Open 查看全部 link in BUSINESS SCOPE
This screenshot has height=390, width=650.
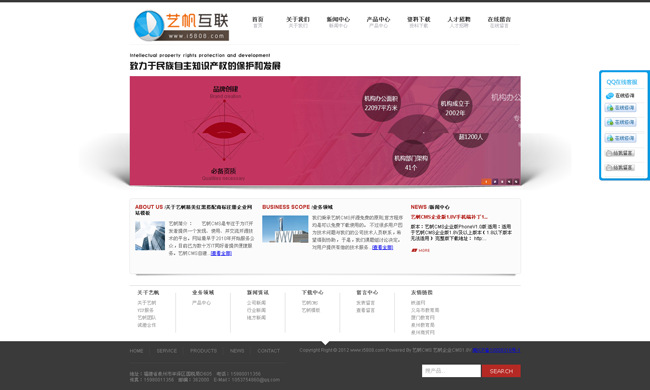pos(382,247)
